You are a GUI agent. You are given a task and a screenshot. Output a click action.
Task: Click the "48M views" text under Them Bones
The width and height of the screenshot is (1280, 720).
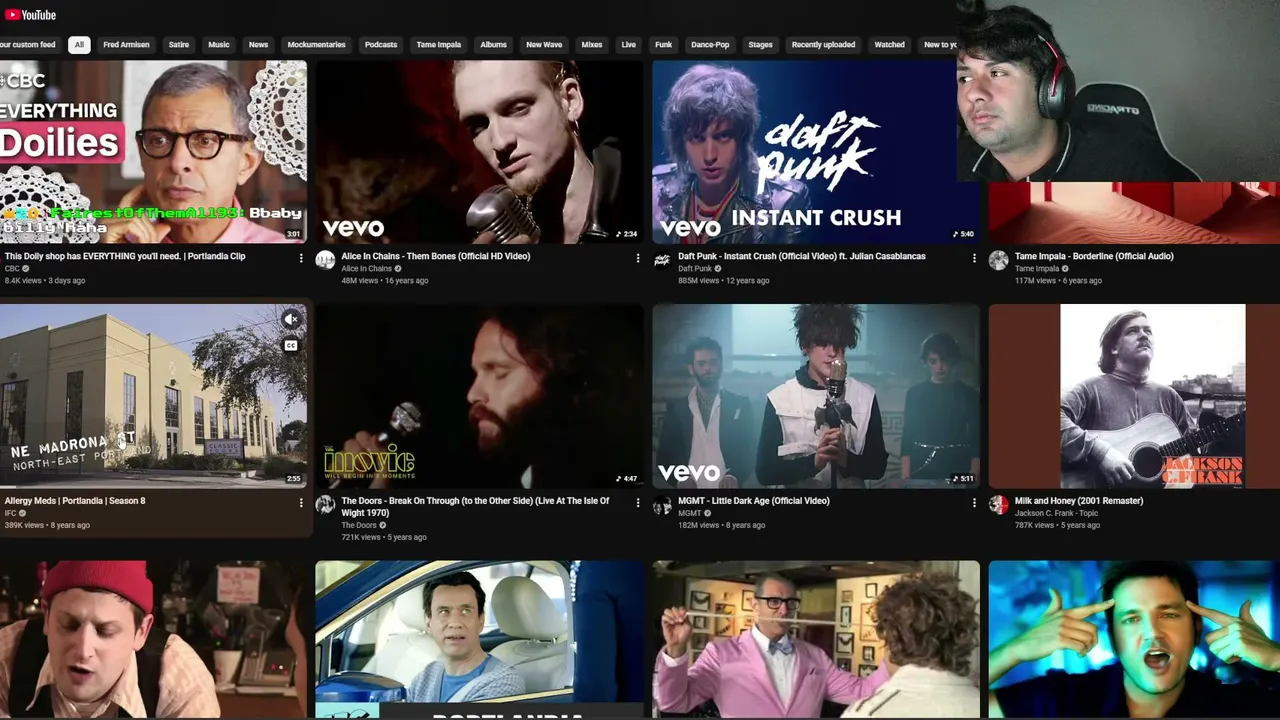click(359, 281)
